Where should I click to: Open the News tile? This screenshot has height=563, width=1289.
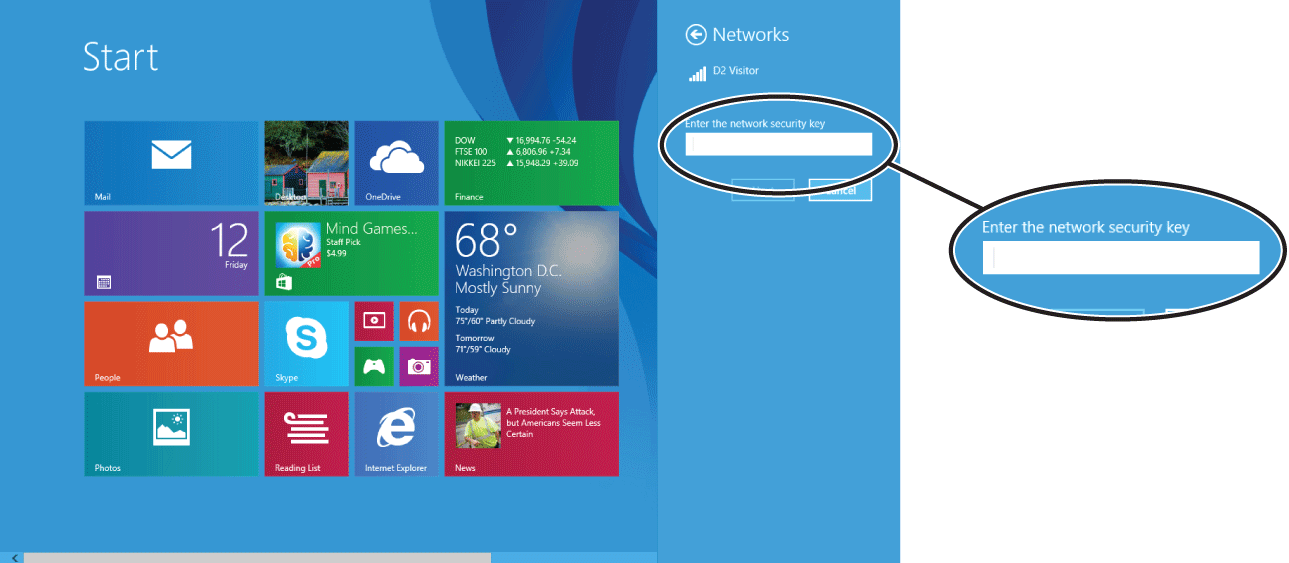coord(531,433)
